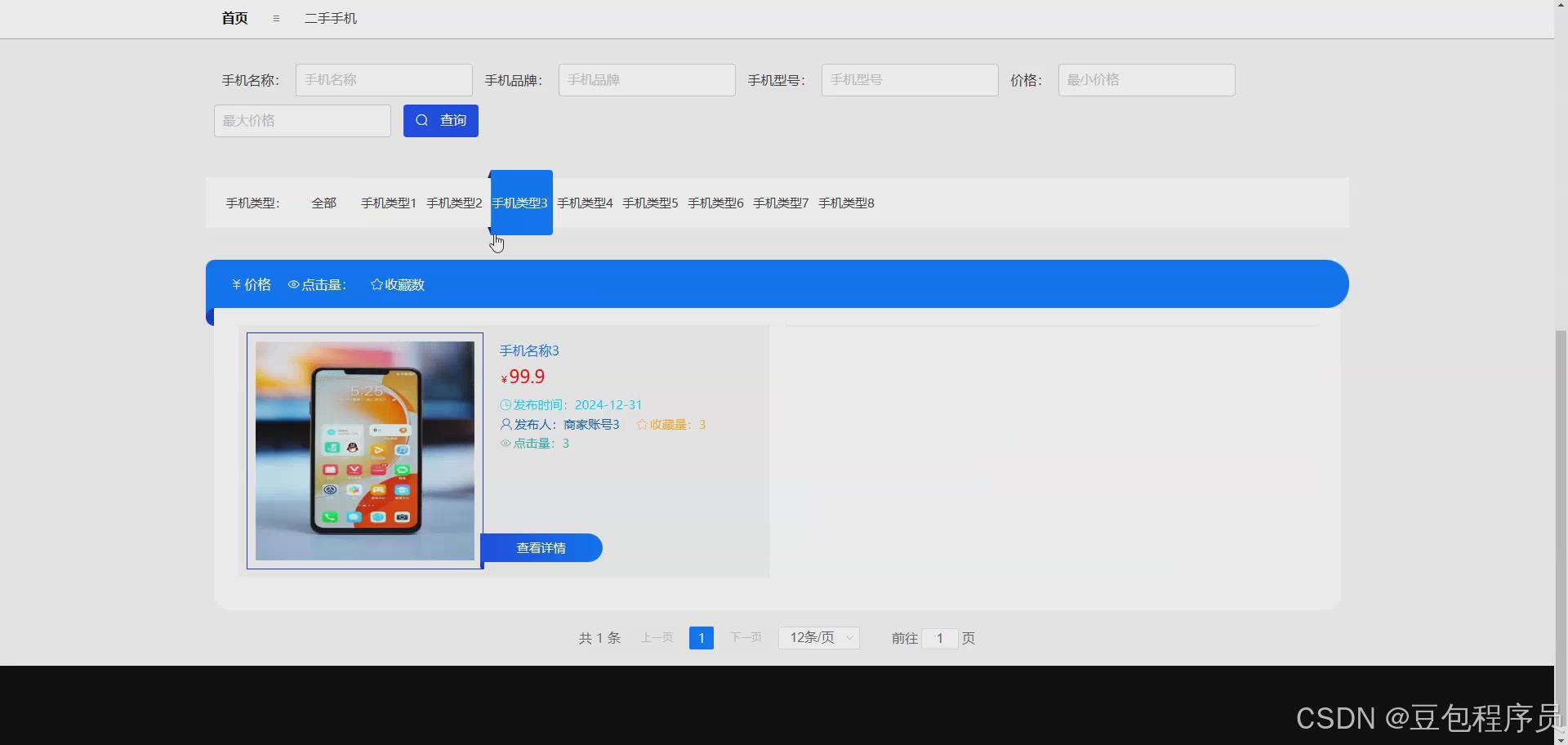The image size is (1568, 745).
Task: Focus the 手机型号 input field
Action: (910, 80)
